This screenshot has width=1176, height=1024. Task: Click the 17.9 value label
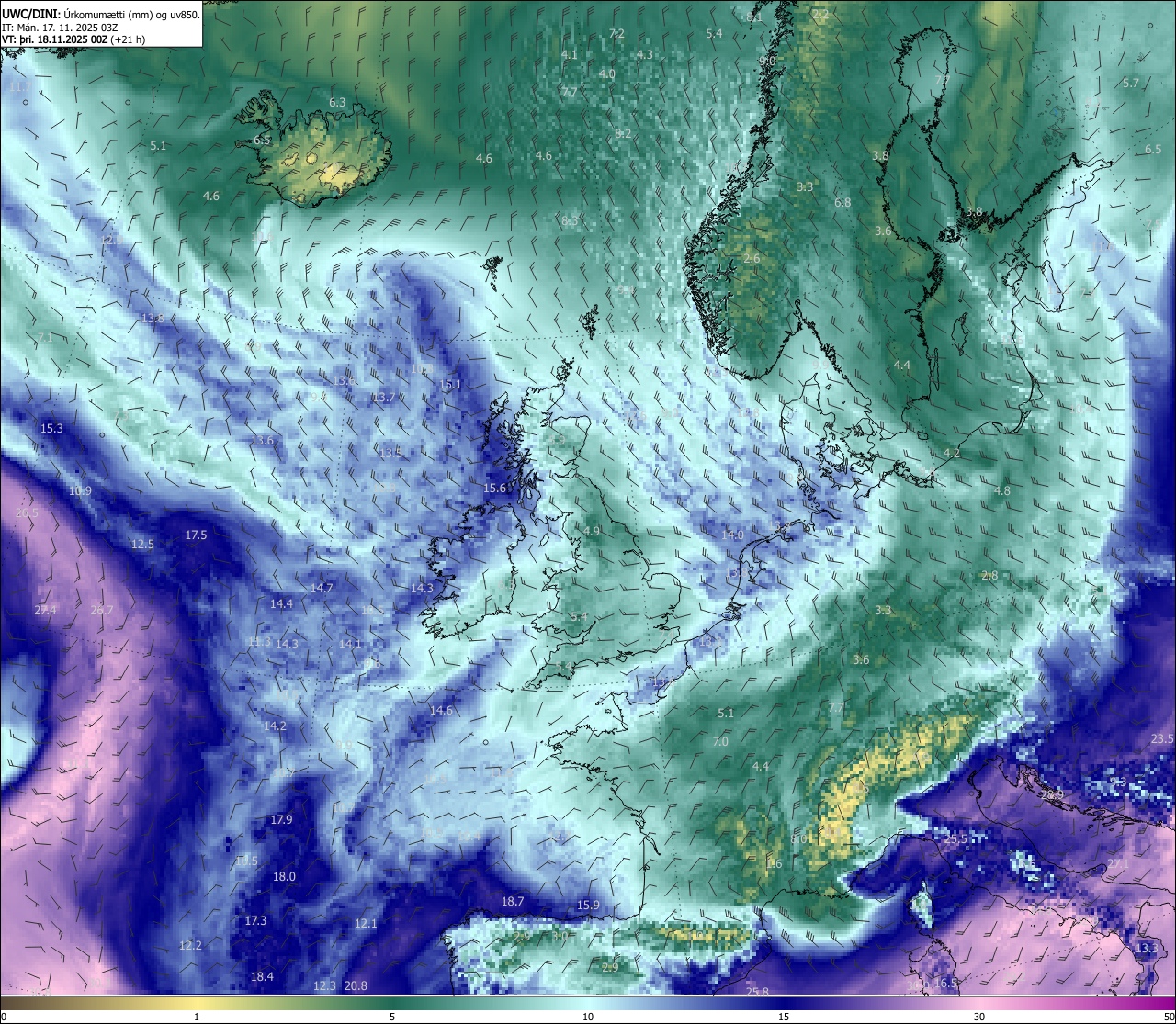click(x=281, y=820)
